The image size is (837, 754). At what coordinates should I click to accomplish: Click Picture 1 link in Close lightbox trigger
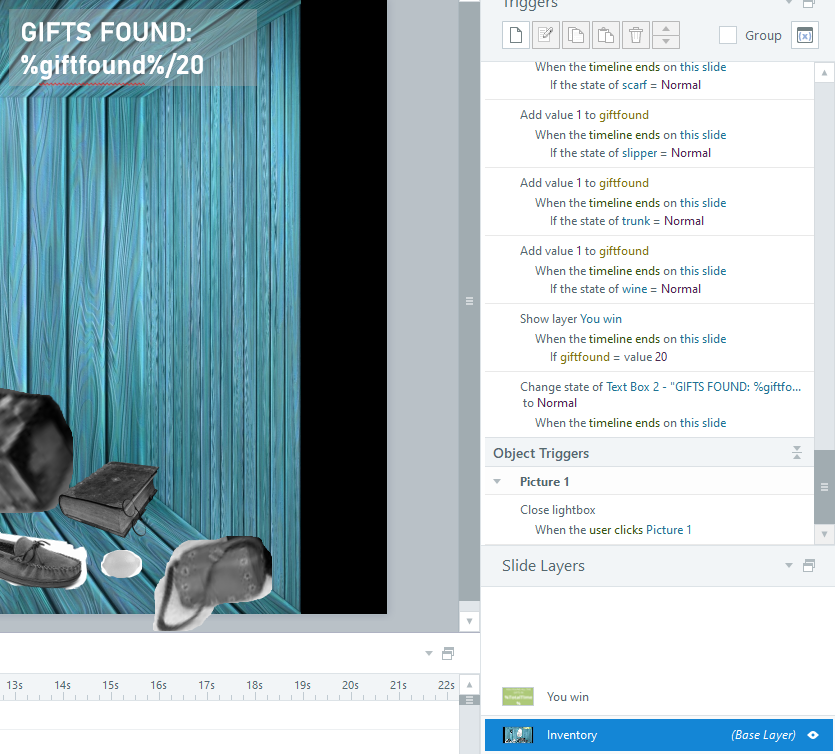coord(668,529)
